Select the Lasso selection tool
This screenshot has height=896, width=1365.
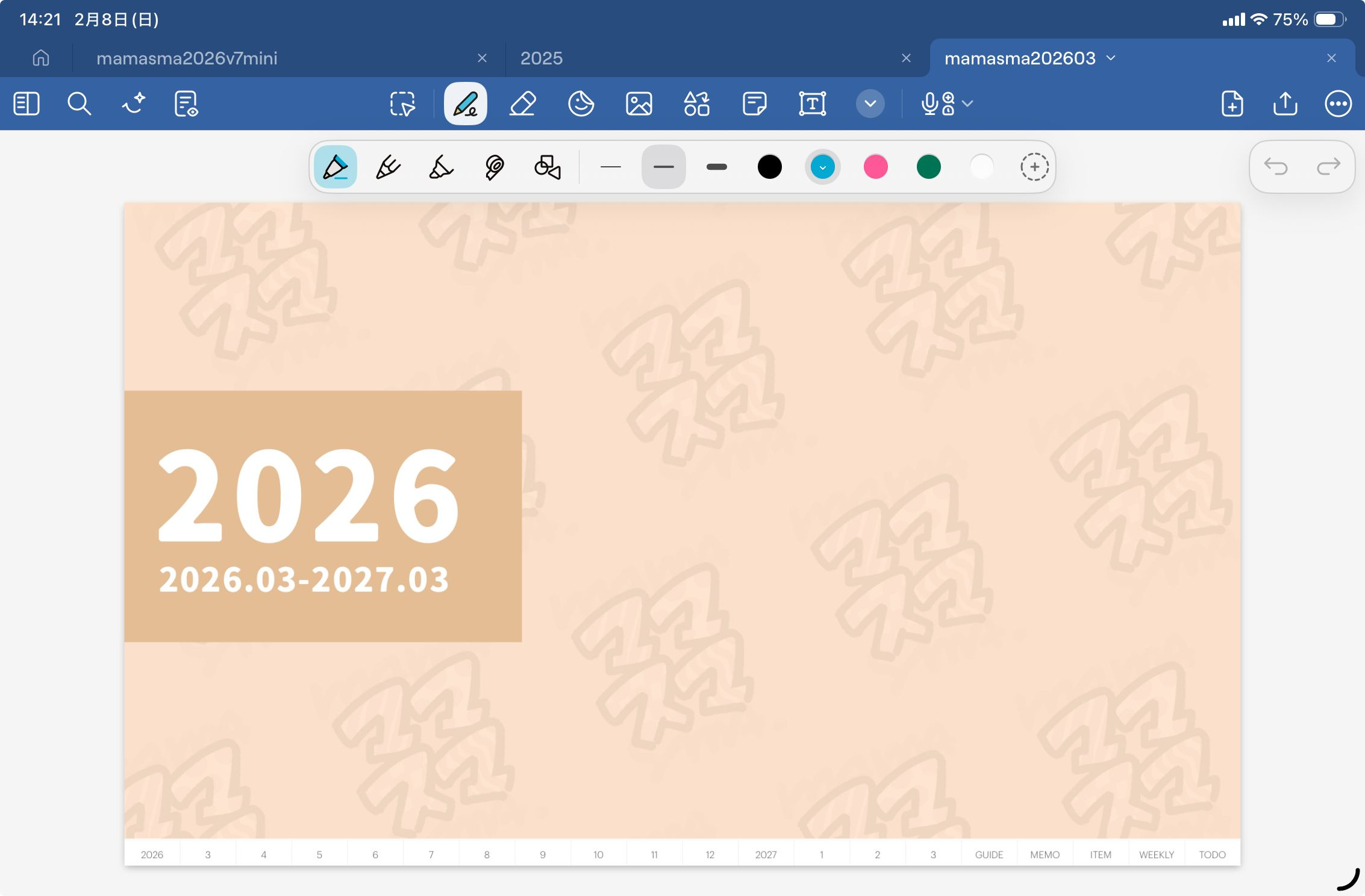[402, 104]
